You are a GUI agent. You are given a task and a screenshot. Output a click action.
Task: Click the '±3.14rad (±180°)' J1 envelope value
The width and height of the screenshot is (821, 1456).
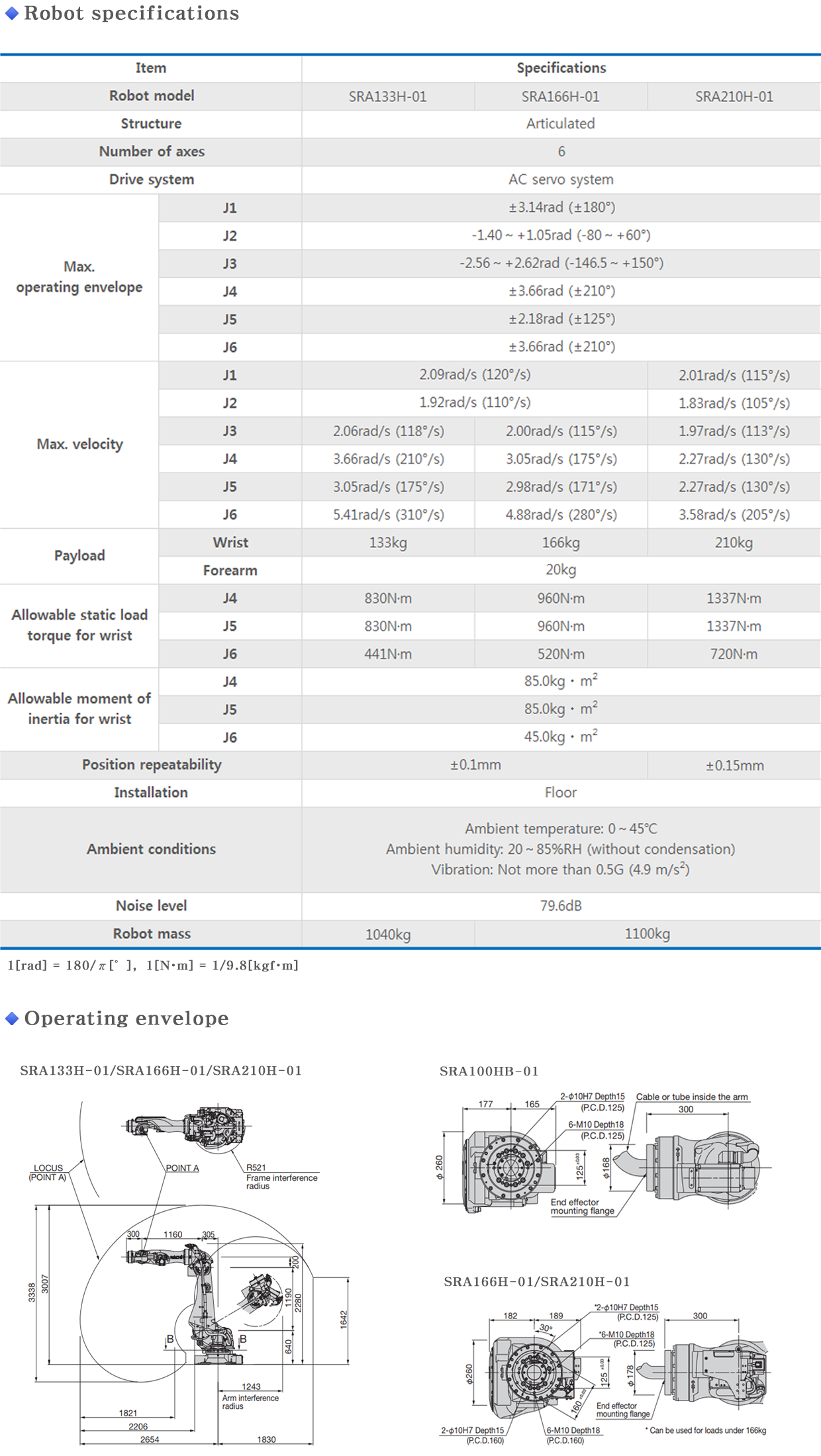tap(561, 207)
